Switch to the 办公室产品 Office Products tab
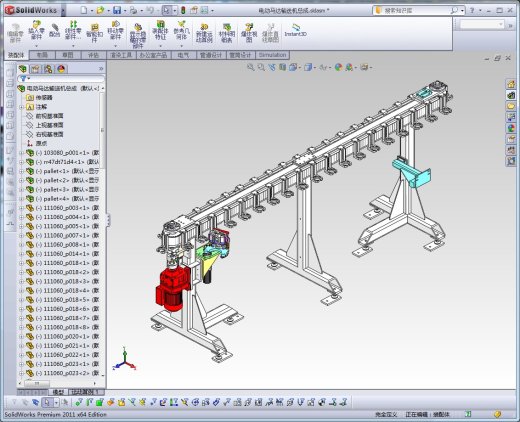 pos(154,55)
